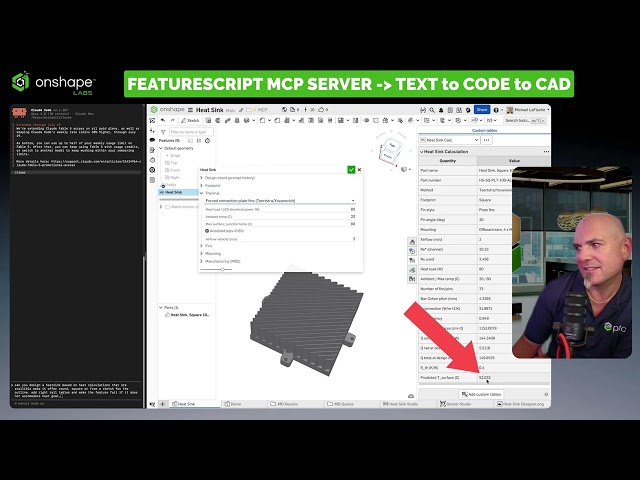This screenshot has width=640, height=480.
Task: Click the filter funnel icon in feature list
Action: click(x=163, y=132)
